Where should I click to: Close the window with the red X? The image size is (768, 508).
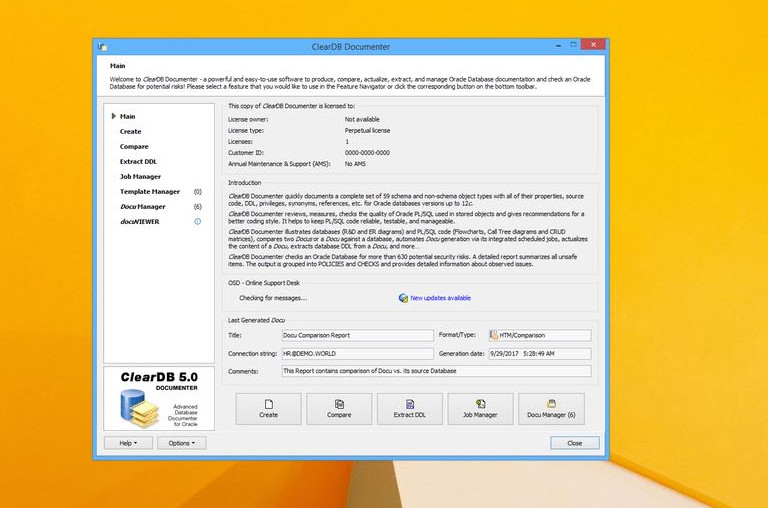pos(593,45)
